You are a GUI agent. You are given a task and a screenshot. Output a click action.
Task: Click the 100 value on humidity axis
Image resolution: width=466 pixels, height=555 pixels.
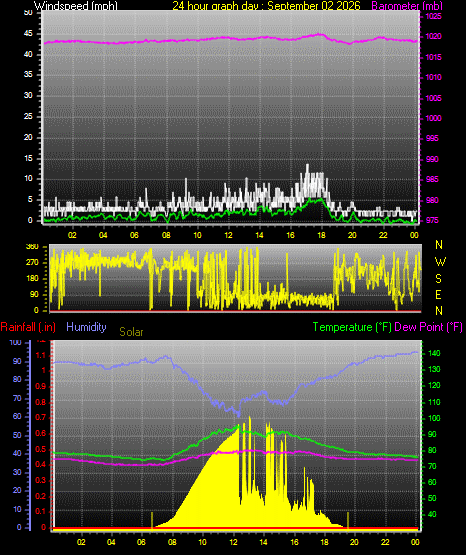click(15, 343)
